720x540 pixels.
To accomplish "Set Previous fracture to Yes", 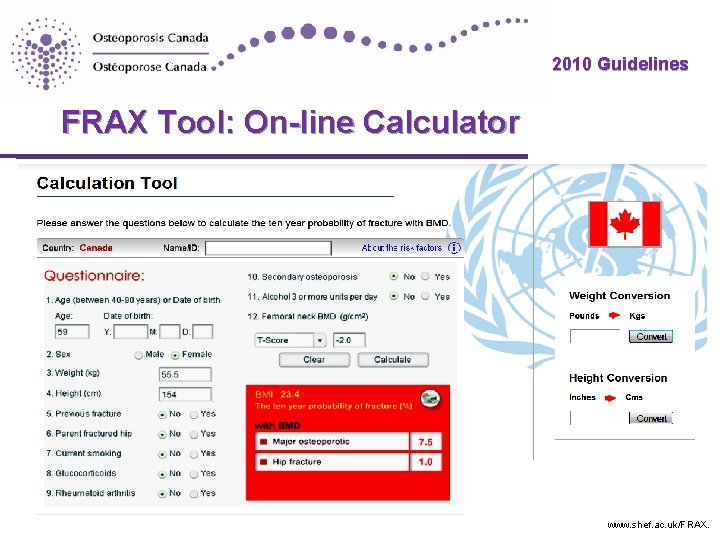I will pyautogui.click(x=194, y=415).
